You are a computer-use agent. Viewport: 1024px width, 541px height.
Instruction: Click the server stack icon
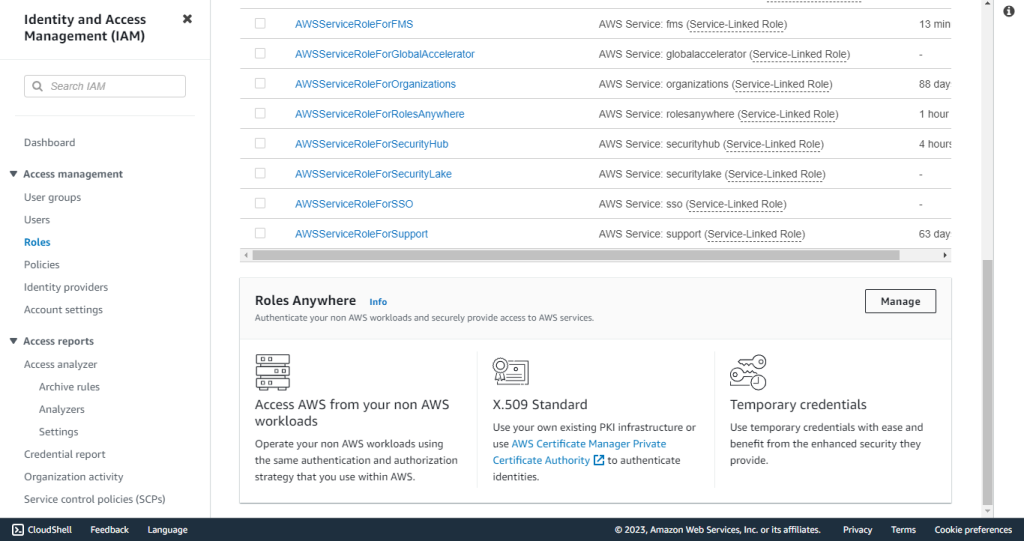[272, 372]
